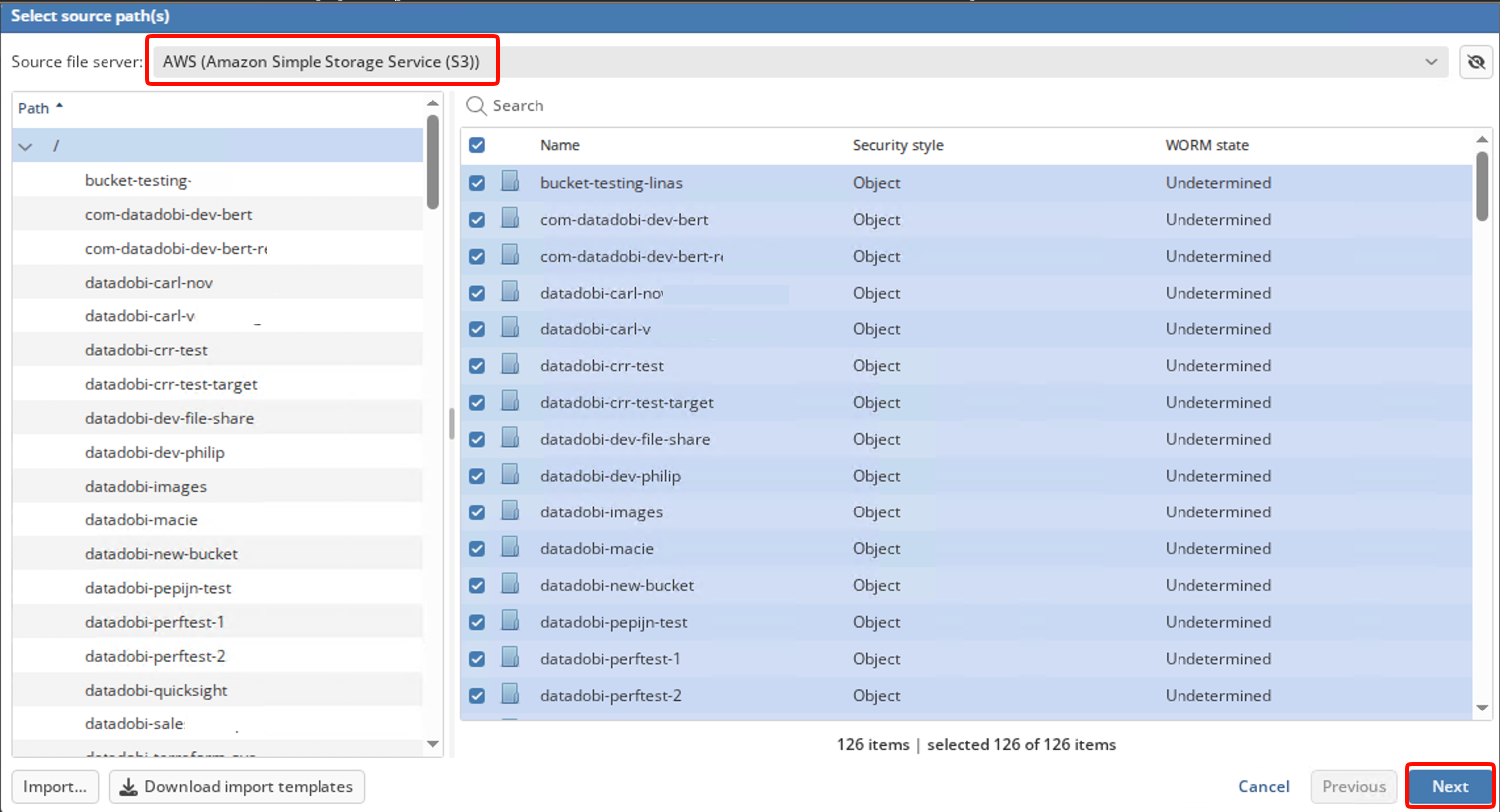
Task: Uncheck the bucket-testing-linas checkbox
Action: 477,183
